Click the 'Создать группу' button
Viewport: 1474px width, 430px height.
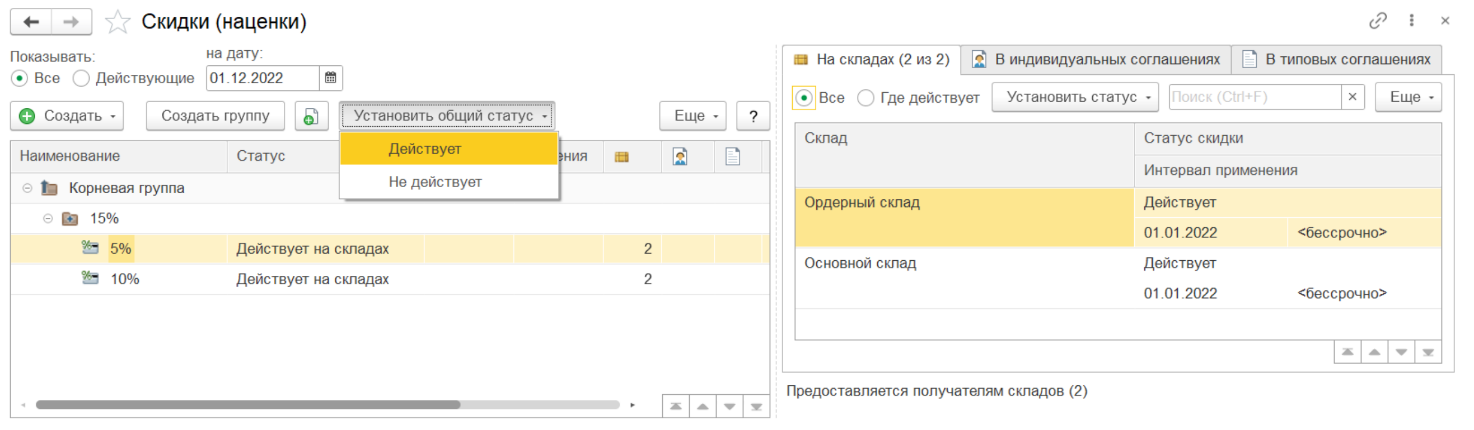coord(215,116)
